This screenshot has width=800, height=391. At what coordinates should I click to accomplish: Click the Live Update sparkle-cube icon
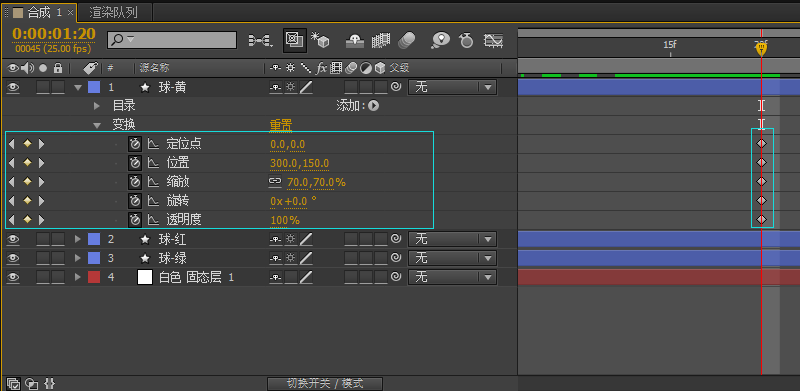click(x=321, y=40)
